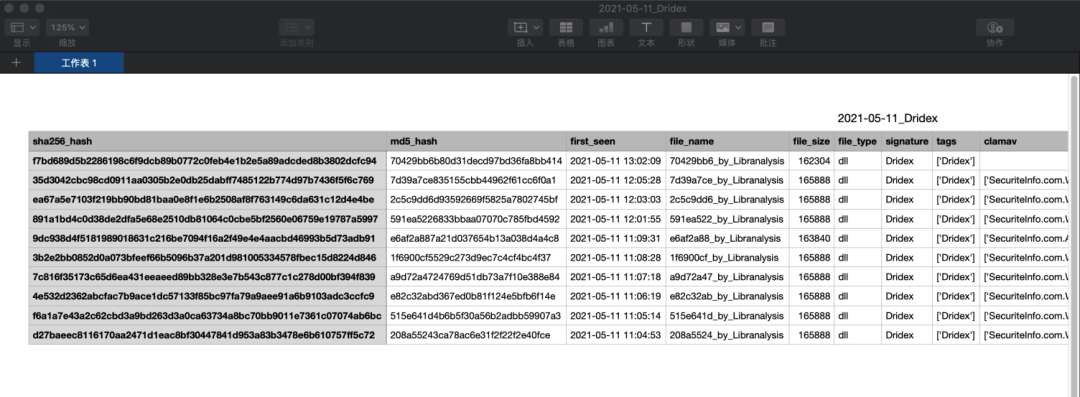The width and height of the screenshot is (1080, 397).
Task: Open the Add Category (添加类别) list
Action: (x=298, y=28)
